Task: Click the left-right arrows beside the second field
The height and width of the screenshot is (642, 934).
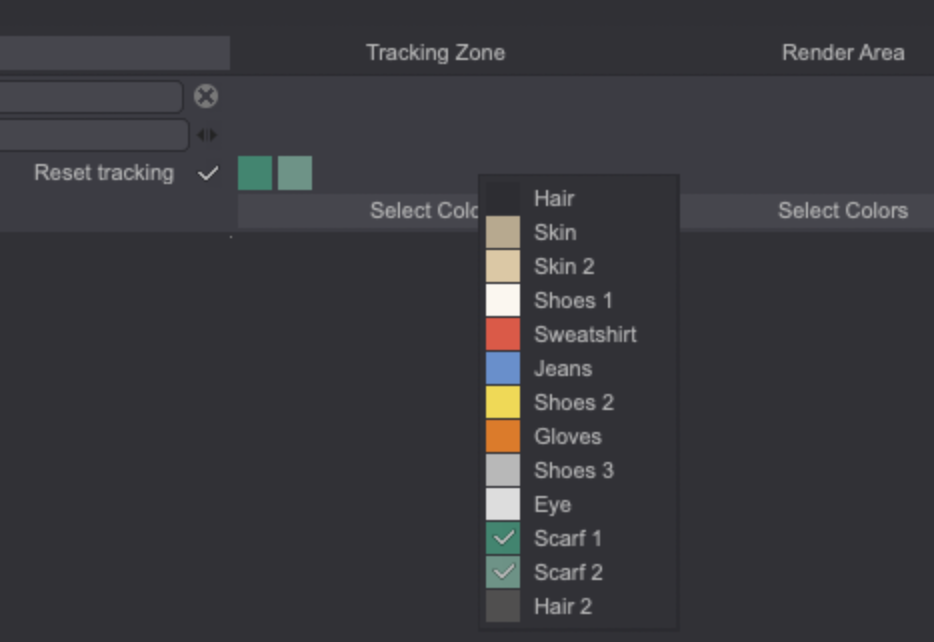Action: pos(207,134)
